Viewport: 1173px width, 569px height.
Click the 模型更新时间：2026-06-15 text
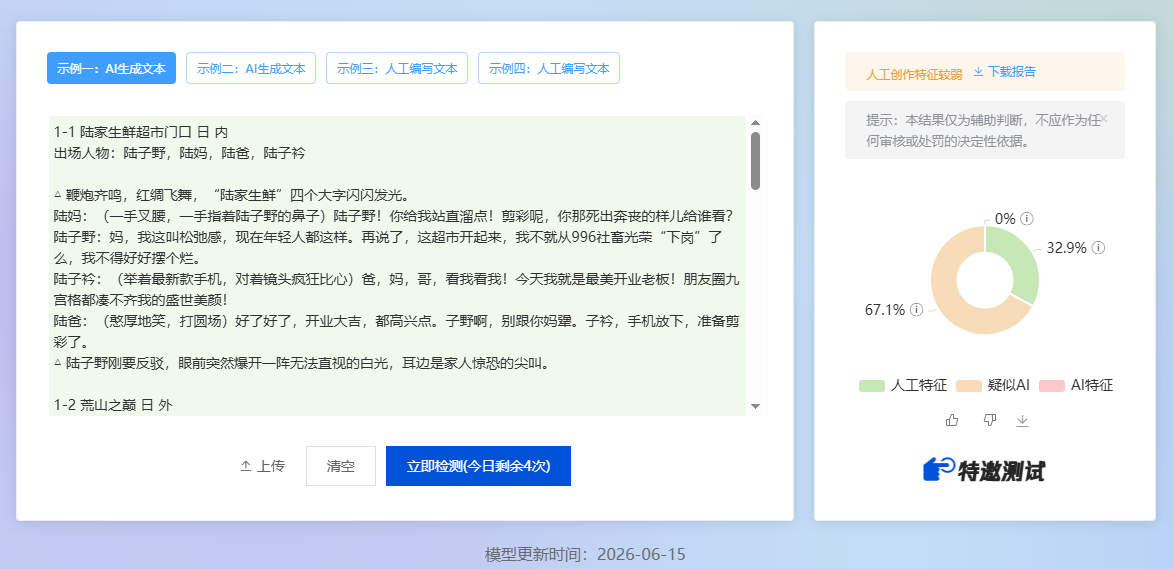pyautogui.click(x=585, y=555)
